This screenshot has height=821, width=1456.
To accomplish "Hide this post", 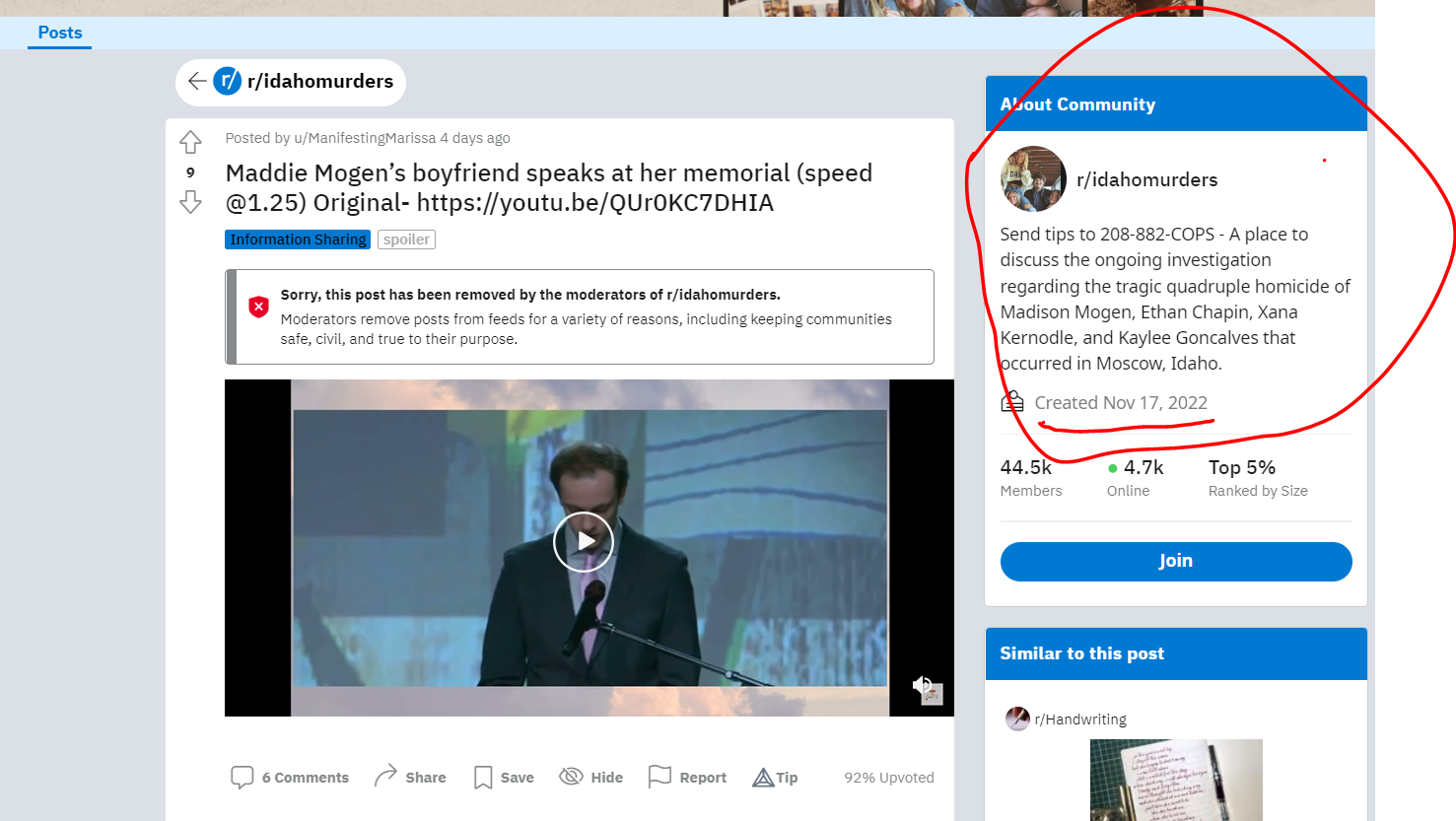I will (591, 778).
